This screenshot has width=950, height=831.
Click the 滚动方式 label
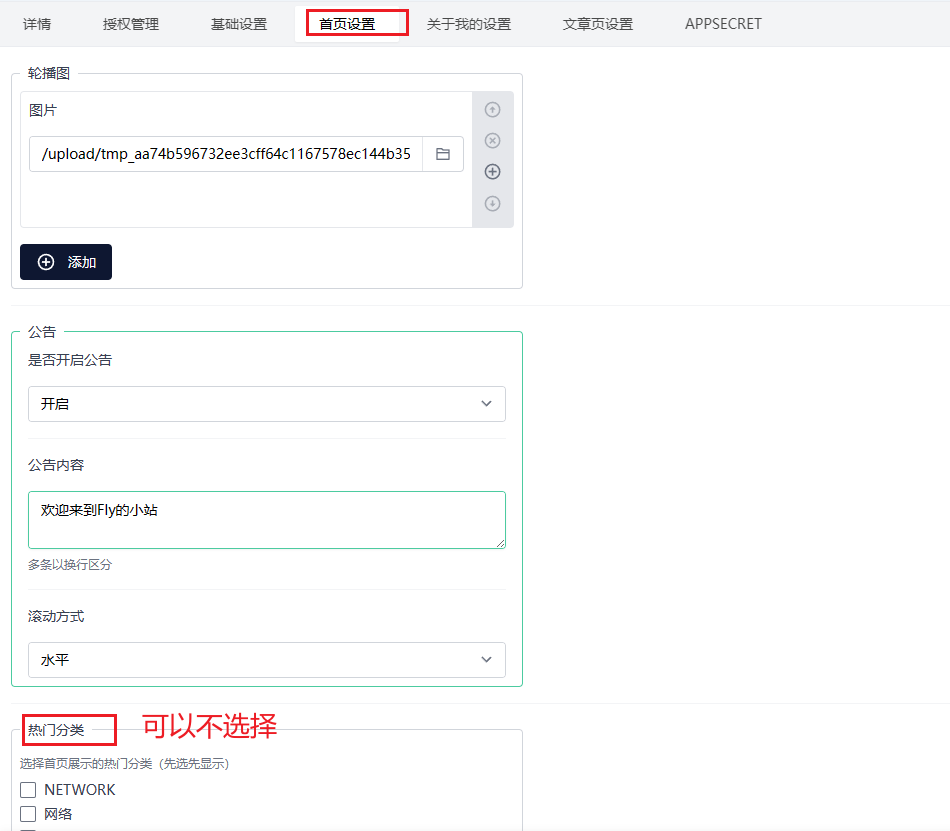[56, 617]
